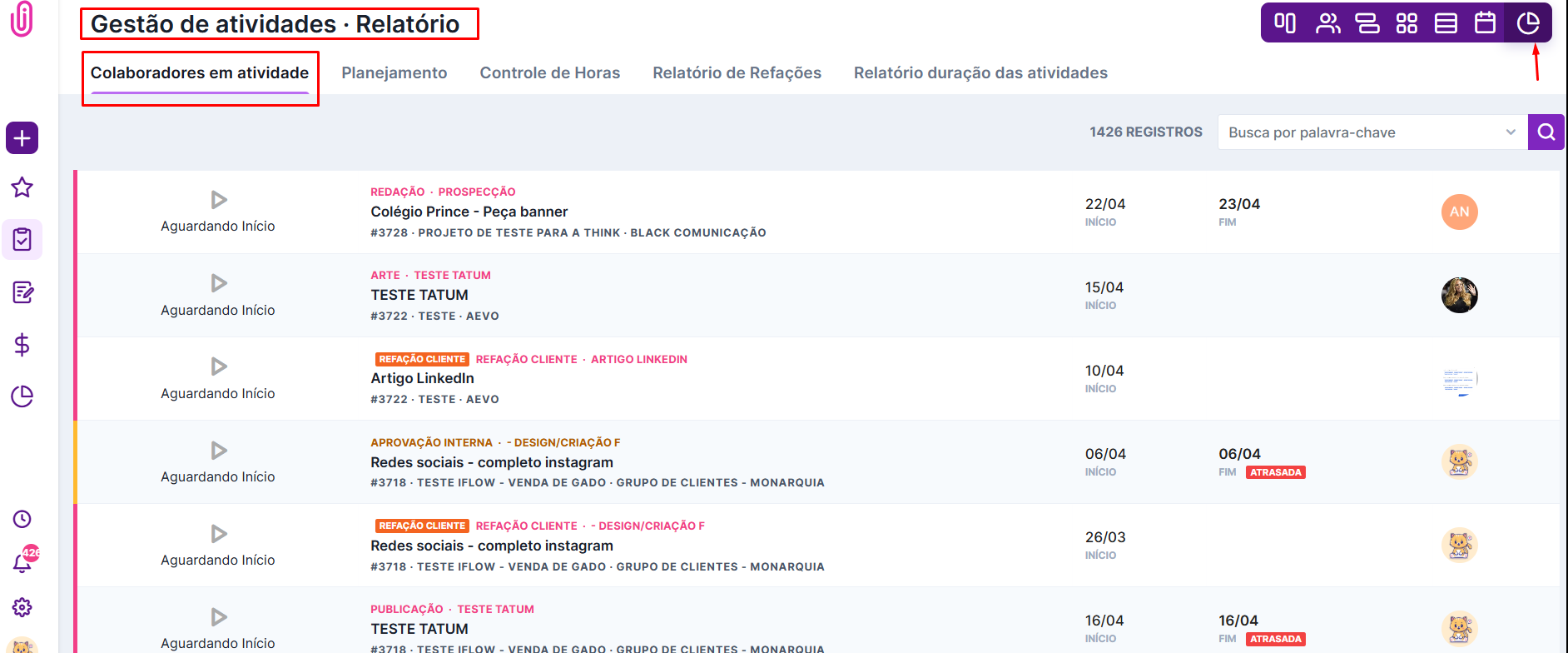The height and width of the screenshot is (653, 1568).
Task: Open the Controle de Horas tab
Action: tap(550, 73)
